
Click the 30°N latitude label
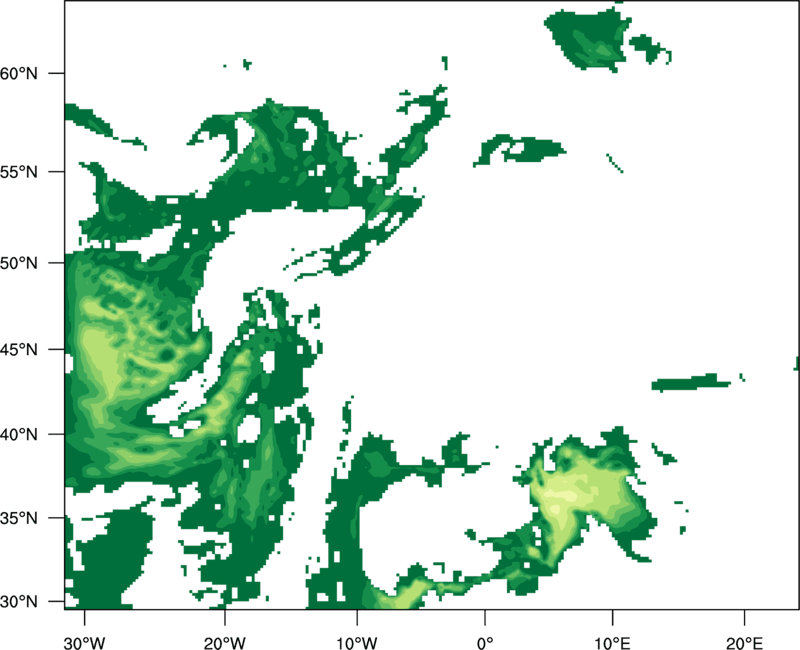point(19,602)
